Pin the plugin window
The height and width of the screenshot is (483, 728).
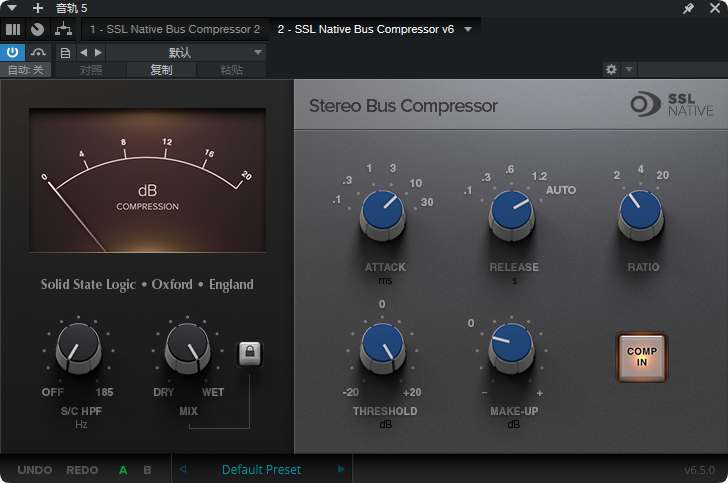click(688, 8)
